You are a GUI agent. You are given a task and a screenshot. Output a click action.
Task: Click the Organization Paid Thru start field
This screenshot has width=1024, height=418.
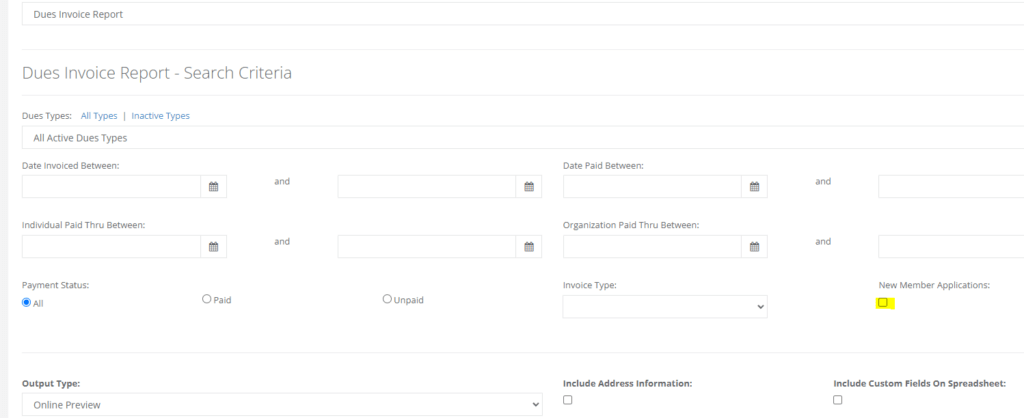653,247
